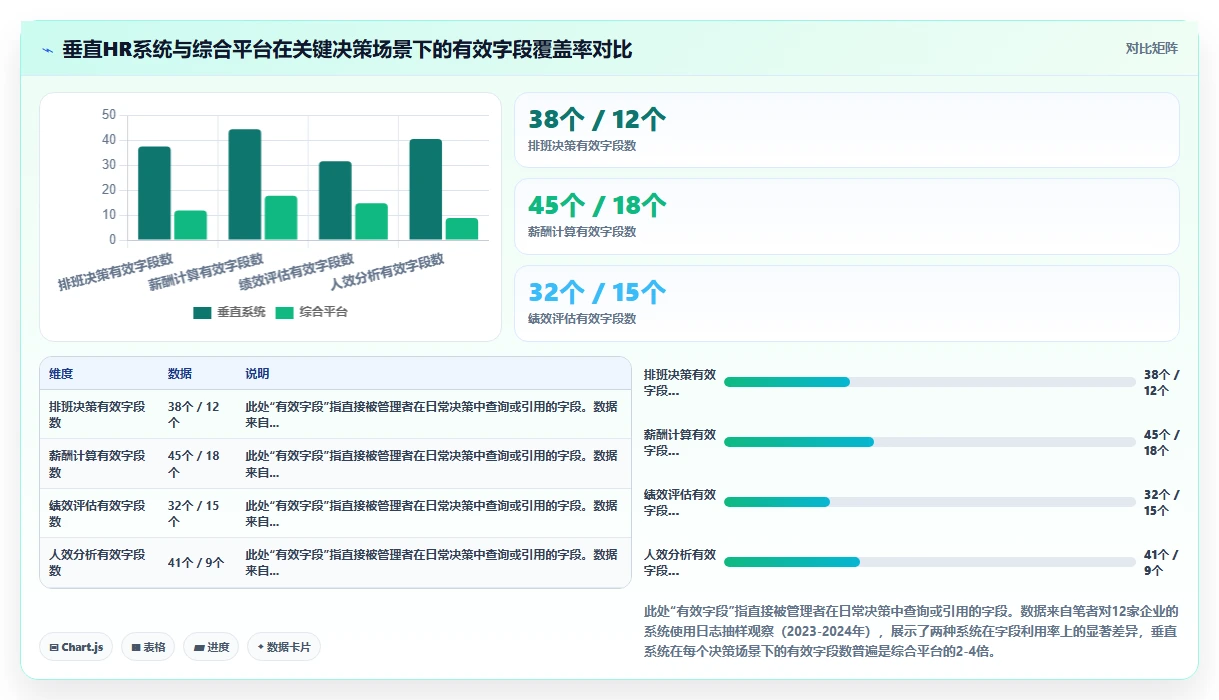Click the 排班决策 progress bar

tap(930, 382)
